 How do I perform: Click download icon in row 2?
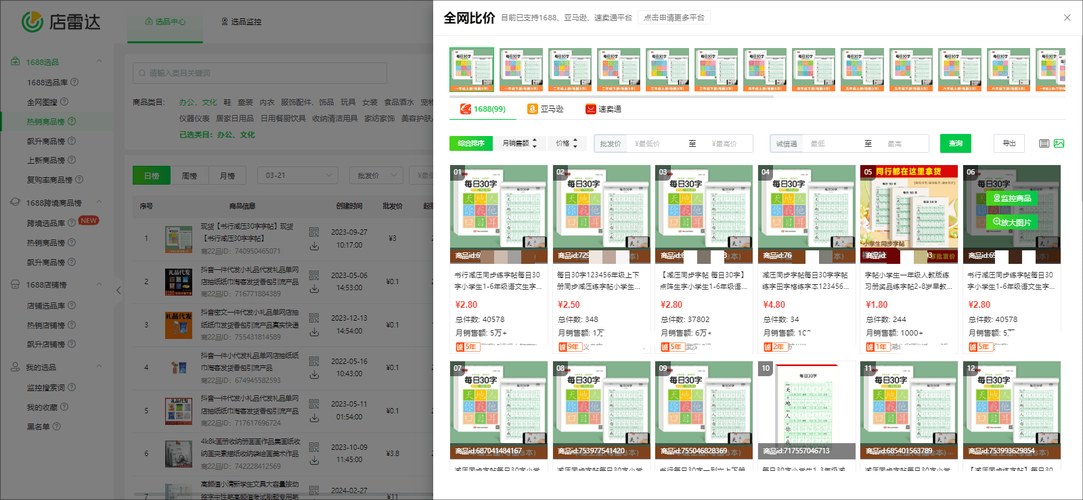pyautogui.click(x=314, y=288)
